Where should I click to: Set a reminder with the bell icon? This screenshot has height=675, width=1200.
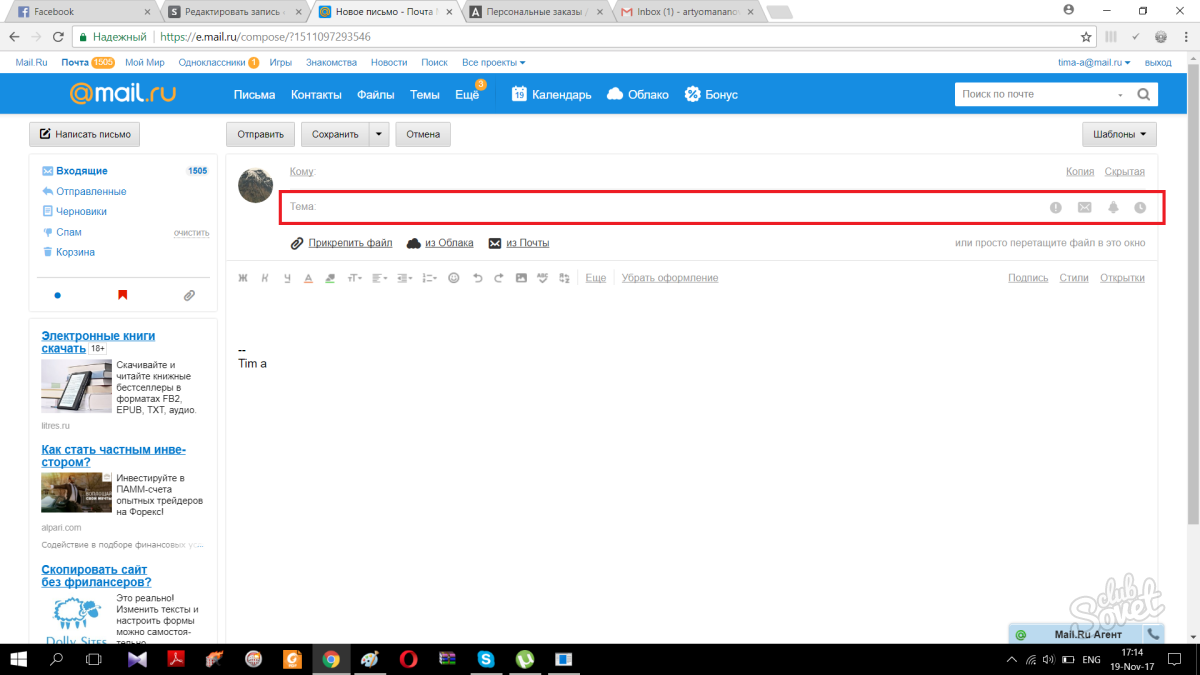[1113, 207]
